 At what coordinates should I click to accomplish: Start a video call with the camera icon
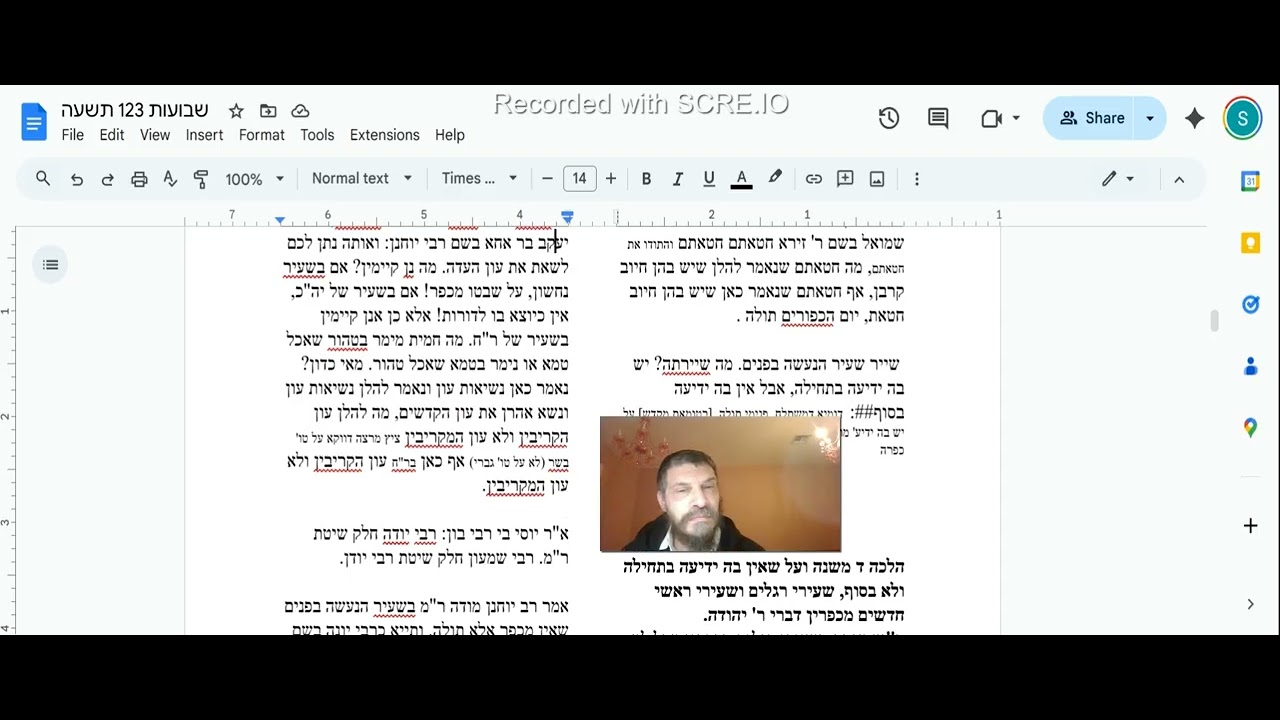(x=991, y=118)
